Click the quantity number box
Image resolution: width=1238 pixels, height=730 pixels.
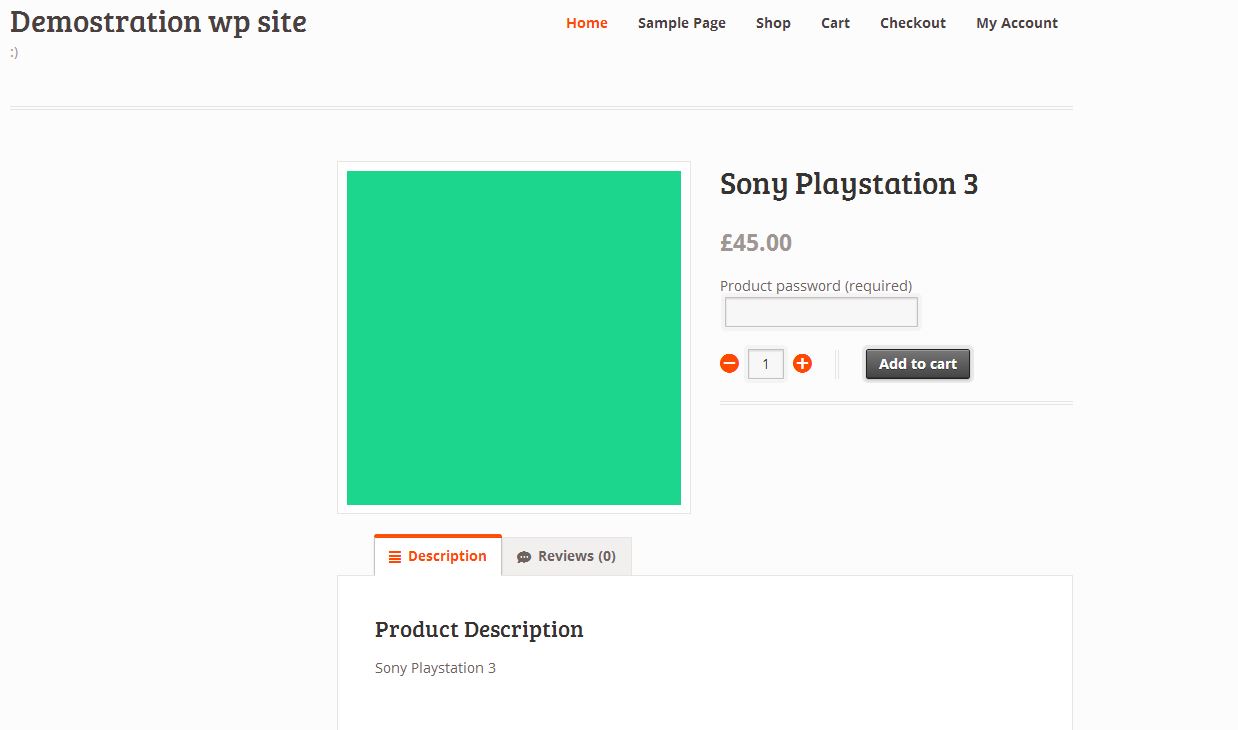(x=766, y=364)
